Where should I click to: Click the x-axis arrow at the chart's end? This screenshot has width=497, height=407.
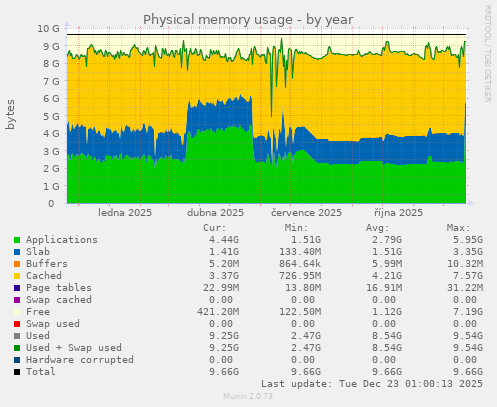tap(470, 203)
